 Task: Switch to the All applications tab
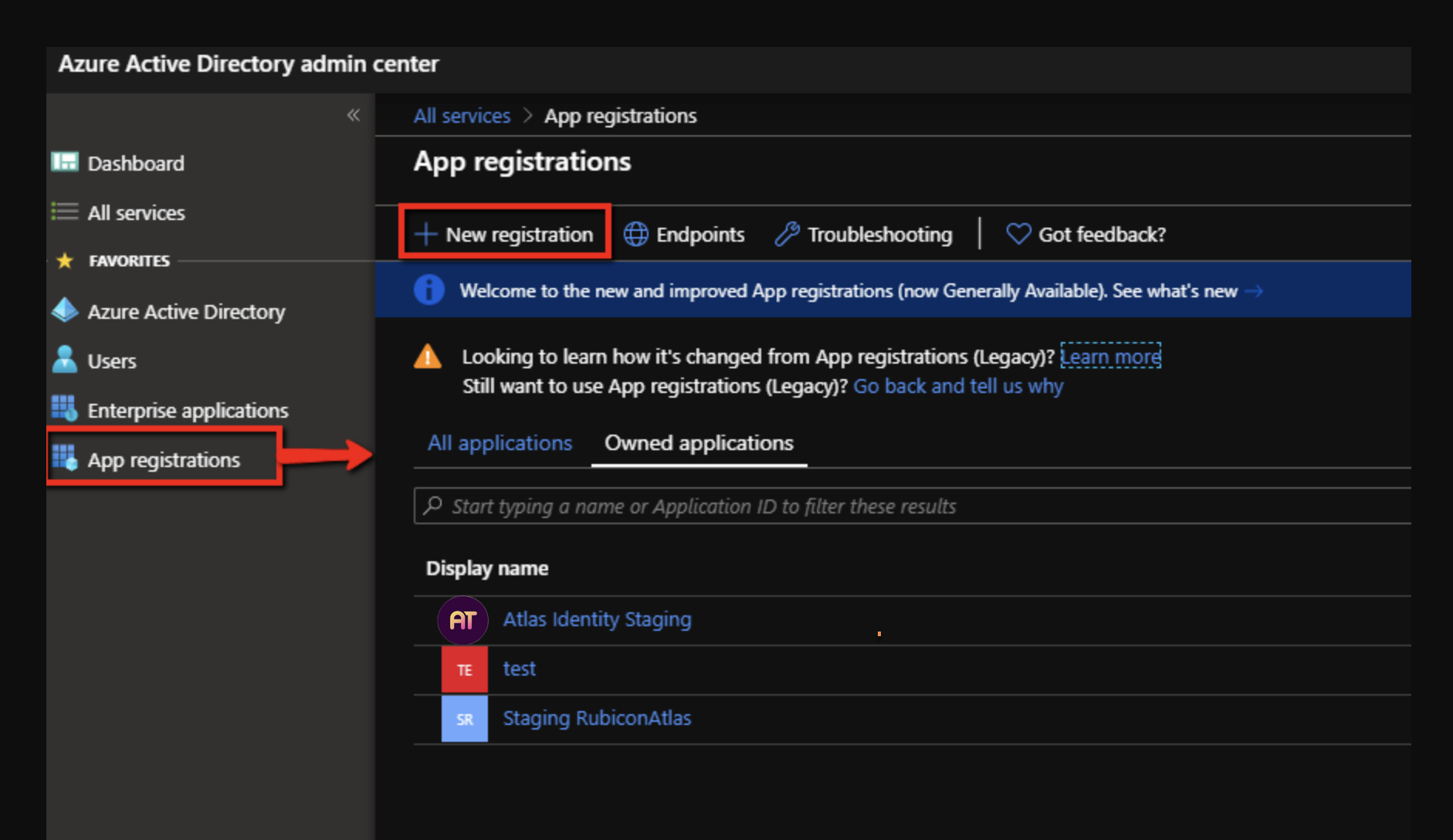click(500, 443)
